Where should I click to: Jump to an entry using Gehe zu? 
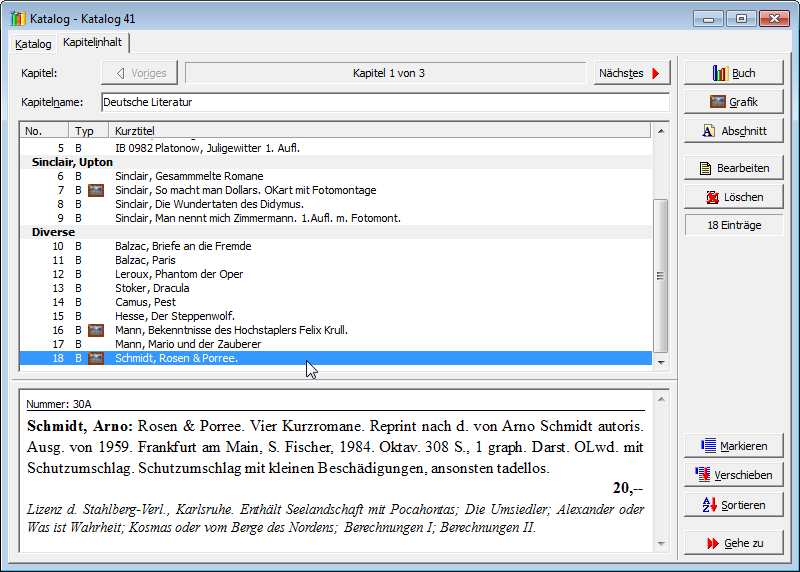pos(733,543)
